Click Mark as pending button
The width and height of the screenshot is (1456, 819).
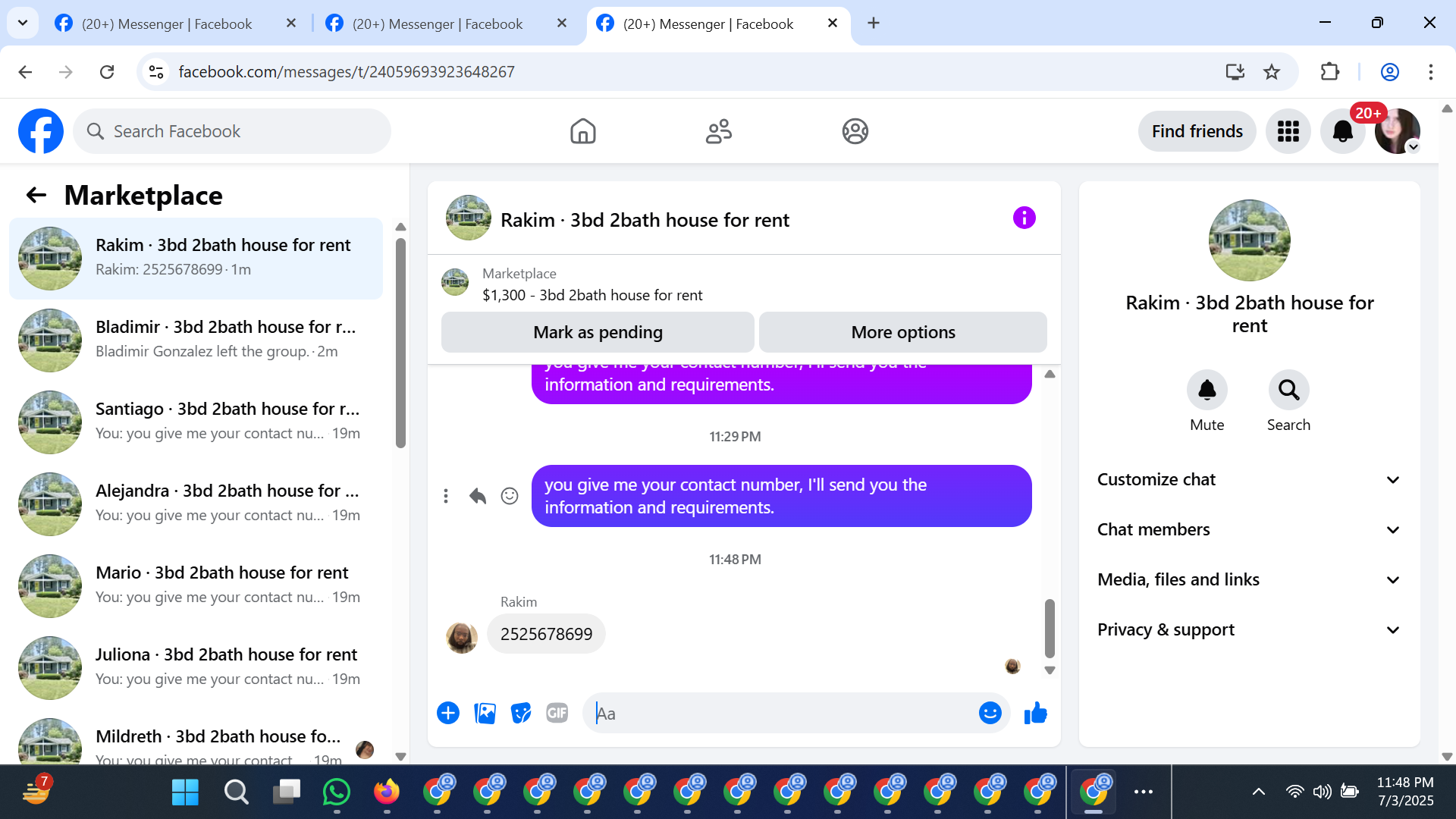tap(598, 332)
